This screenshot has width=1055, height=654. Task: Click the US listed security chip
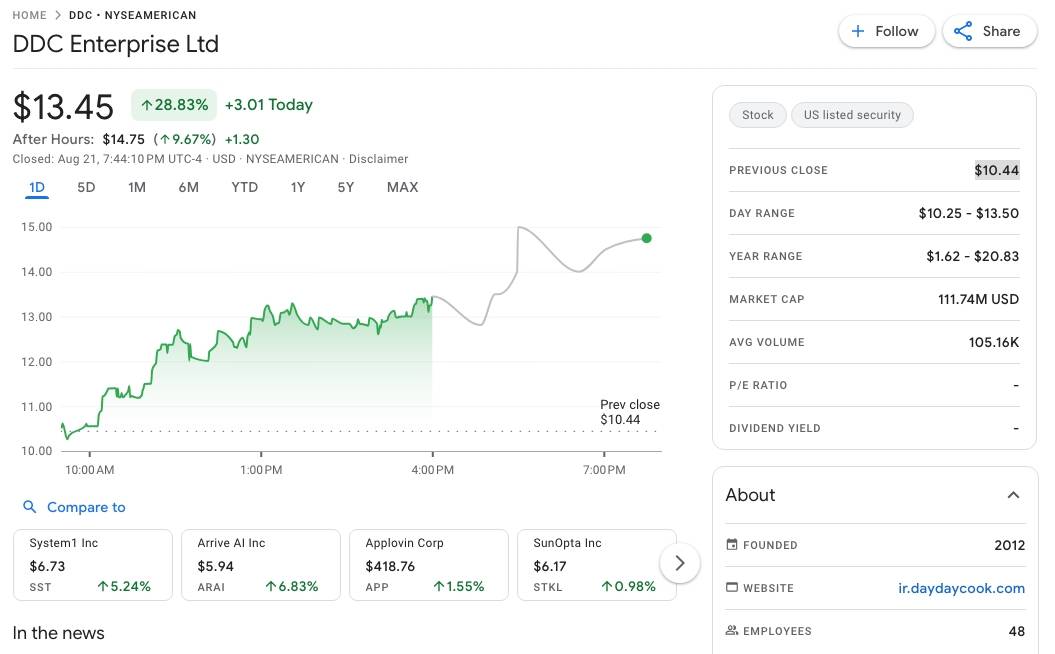coord(852,115)
